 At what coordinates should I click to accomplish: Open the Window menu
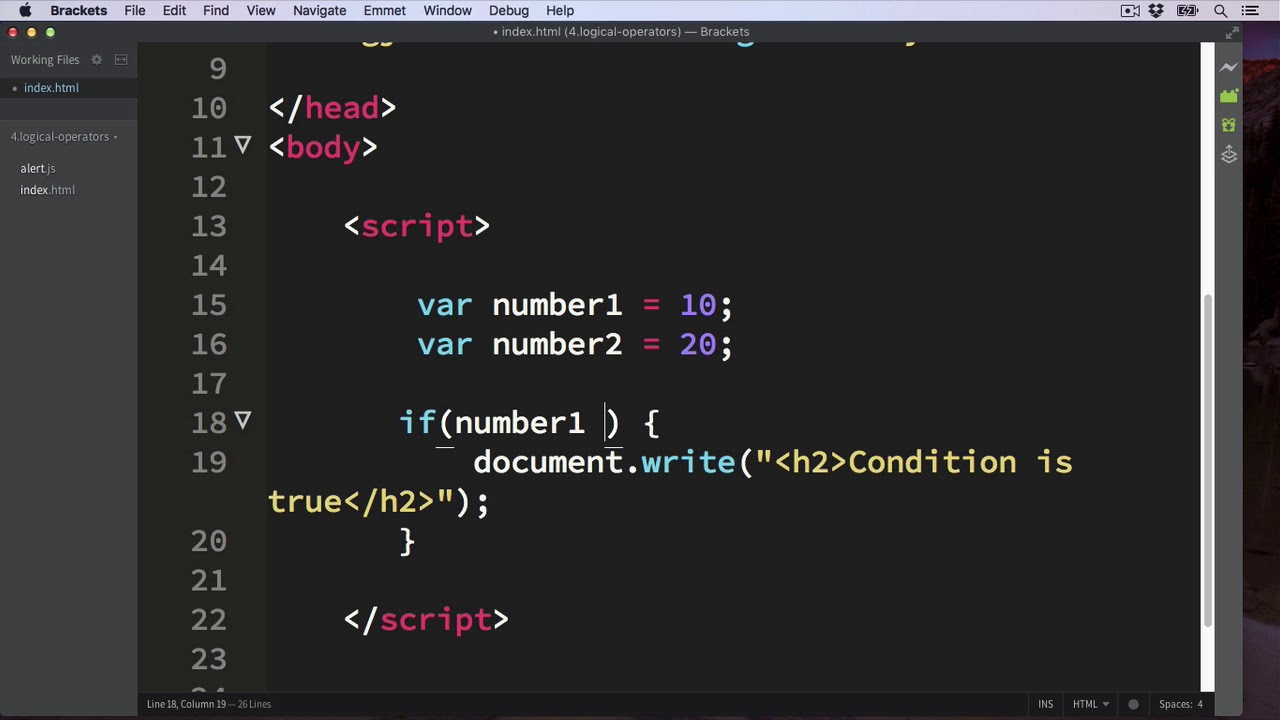(x=447, y=10)
